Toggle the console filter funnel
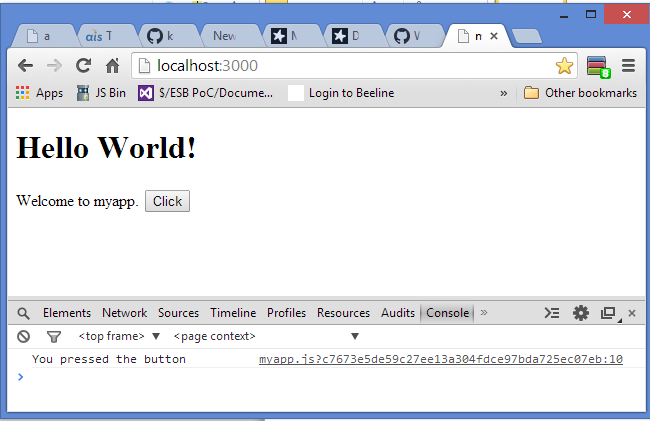This screenshot has height=421, width=650. (54, 336)
